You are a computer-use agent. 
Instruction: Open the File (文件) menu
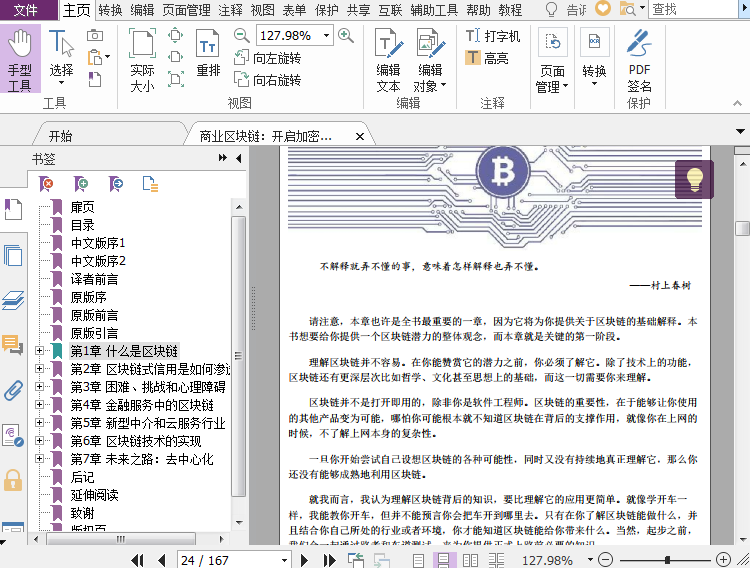[x=25, y=10]
